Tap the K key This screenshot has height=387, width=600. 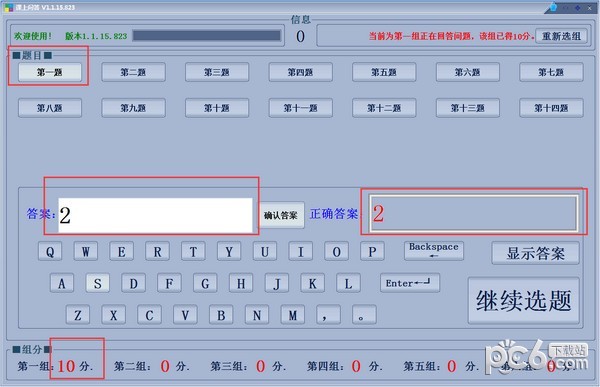(313, 283)
